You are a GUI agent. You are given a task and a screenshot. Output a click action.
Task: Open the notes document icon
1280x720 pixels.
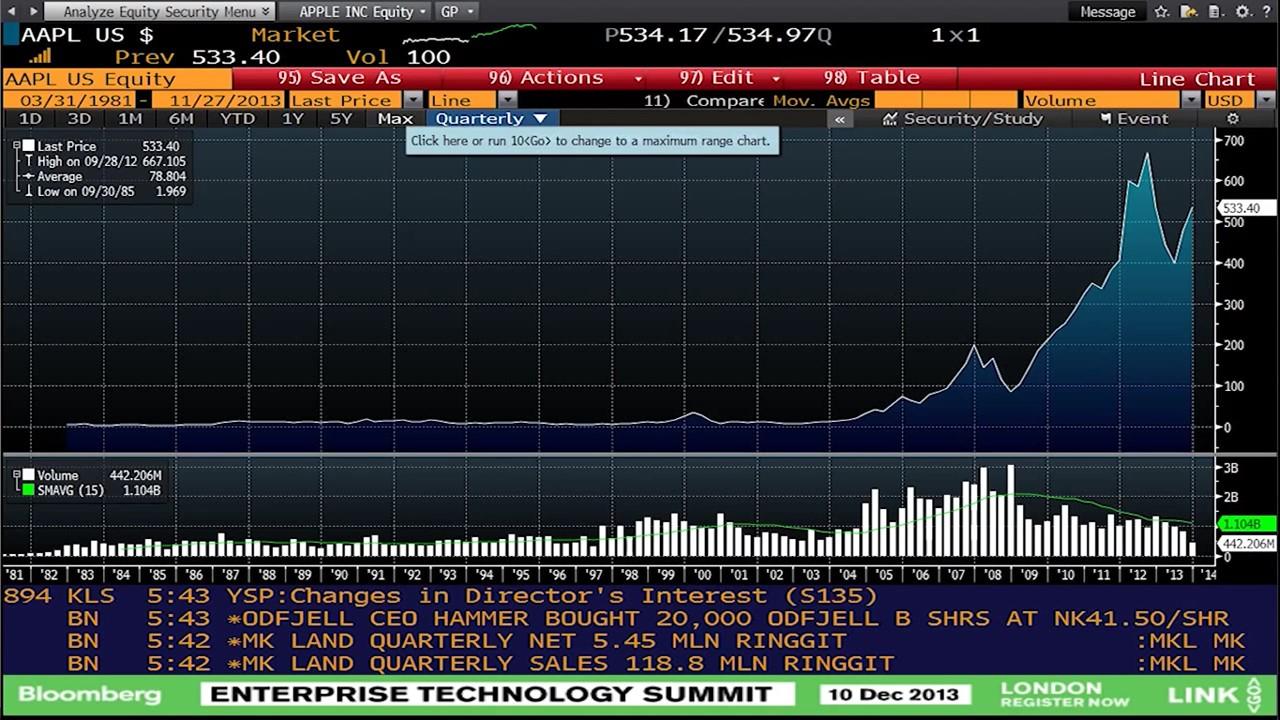[x=1215, y=12]
